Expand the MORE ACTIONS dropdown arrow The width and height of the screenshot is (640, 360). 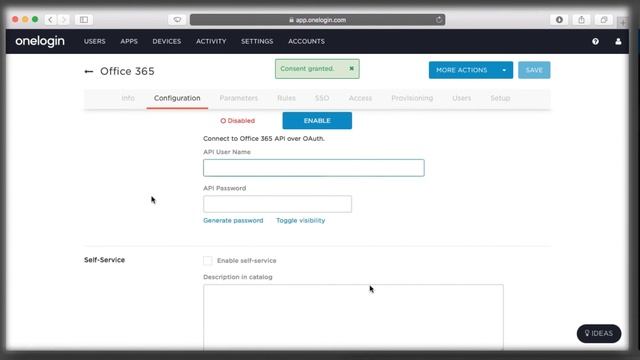click(x=504, y=70)
